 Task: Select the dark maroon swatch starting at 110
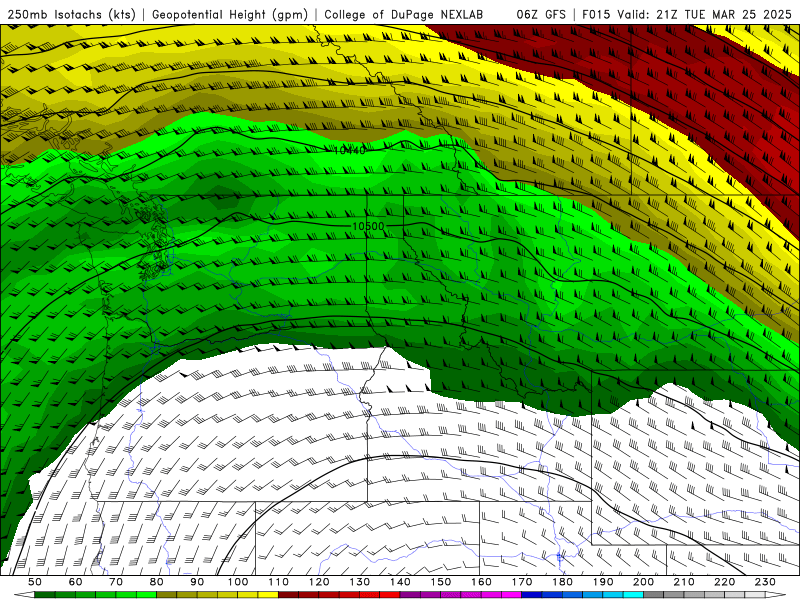288,595
